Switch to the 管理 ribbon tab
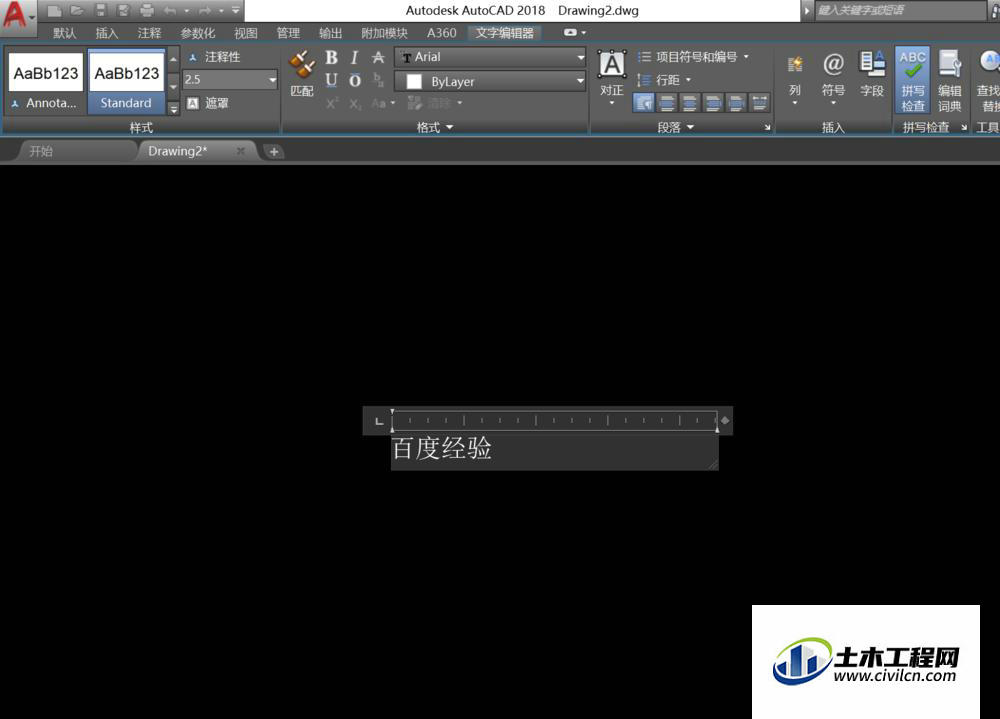Image resolution: width=1000 pixels, height=719 pixels. pos(288,33)
